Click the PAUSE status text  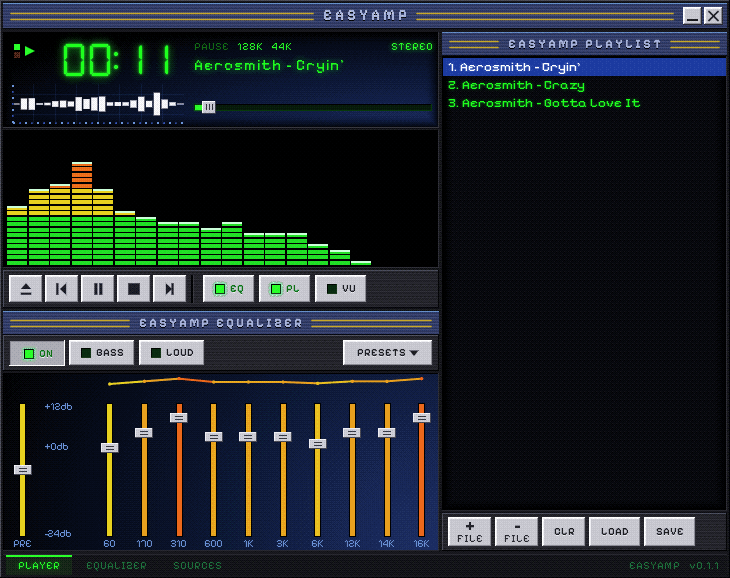211,47
